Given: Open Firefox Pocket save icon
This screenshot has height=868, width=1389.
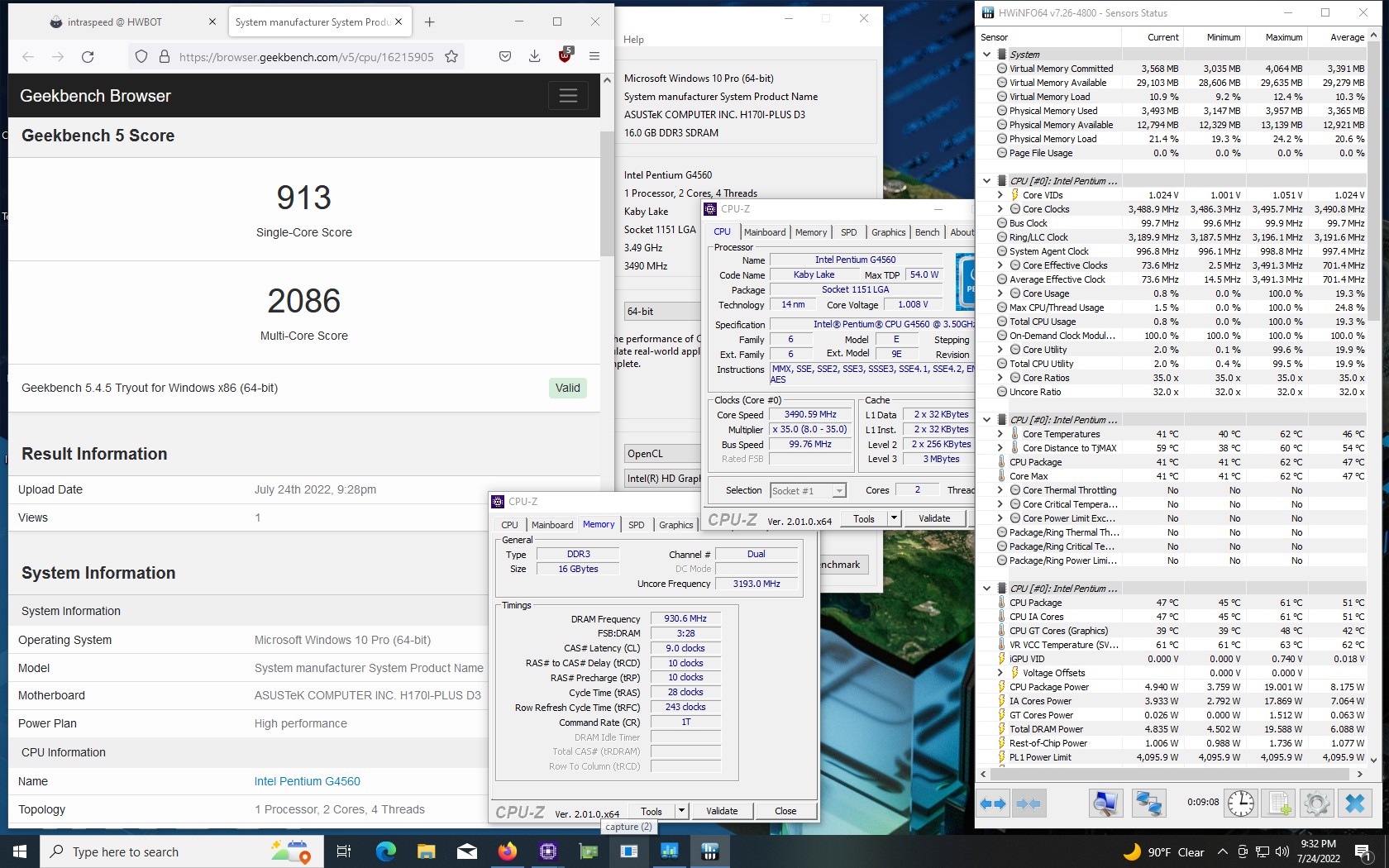Looking at the screenshot, I should coord(505,56).
